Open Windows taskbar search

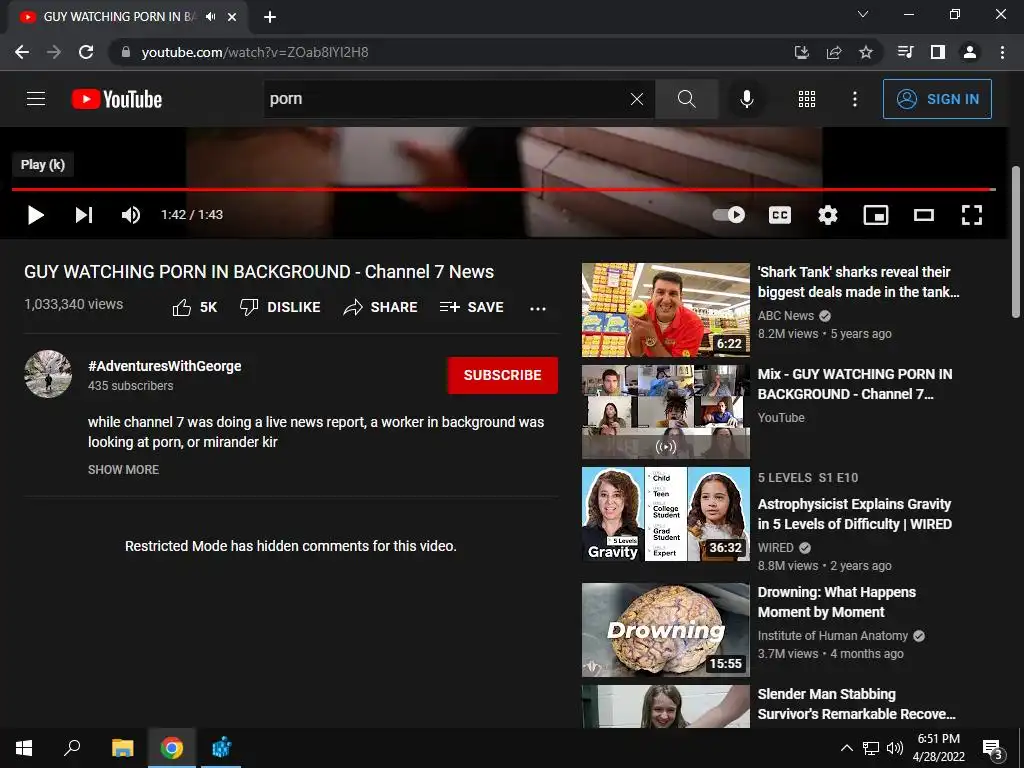(72, 748)
